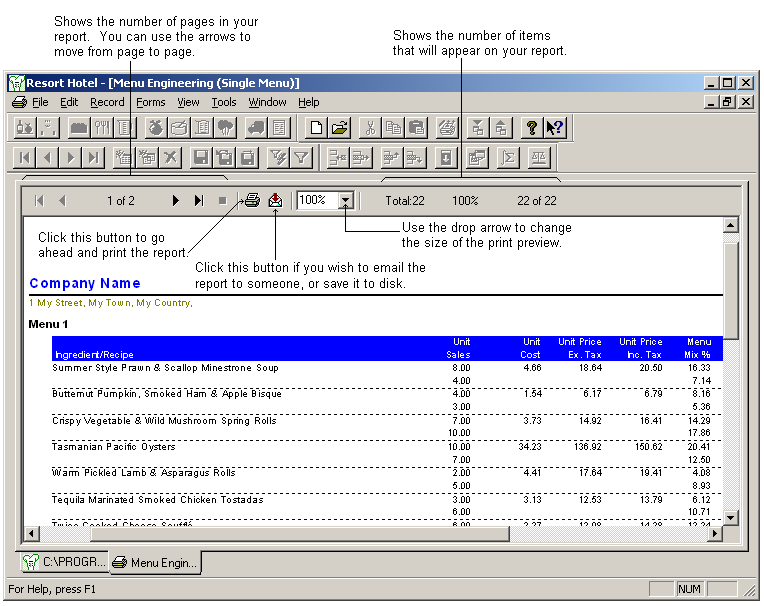764x606 pixels.
Task: Open the Forms menu
Action: [151, 102]
